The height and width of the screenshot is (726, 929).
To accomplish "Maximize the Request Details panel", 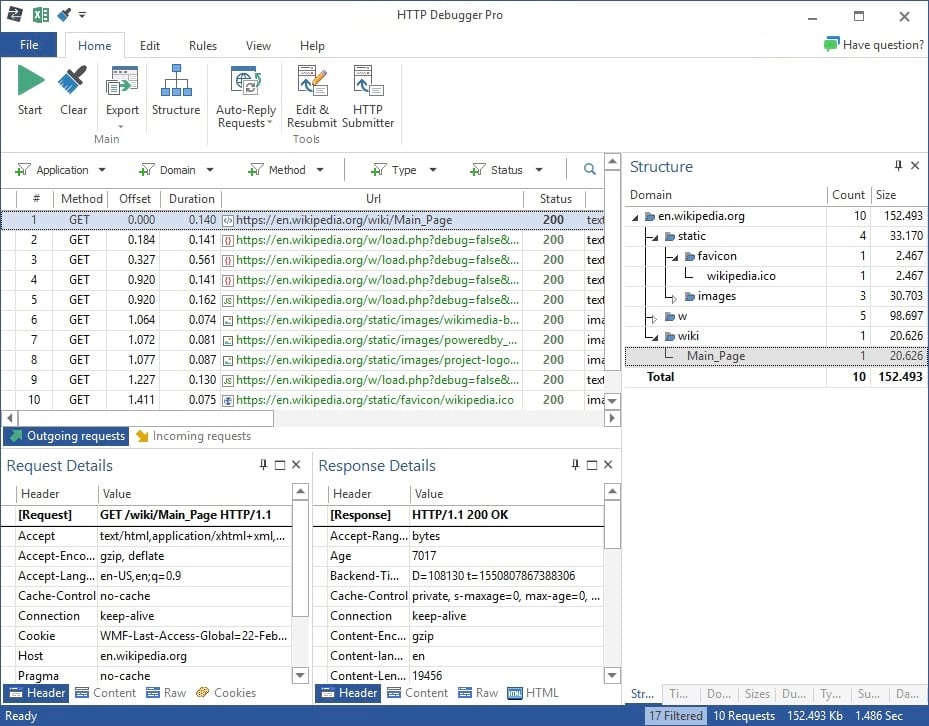I will (x=280, y=465).
